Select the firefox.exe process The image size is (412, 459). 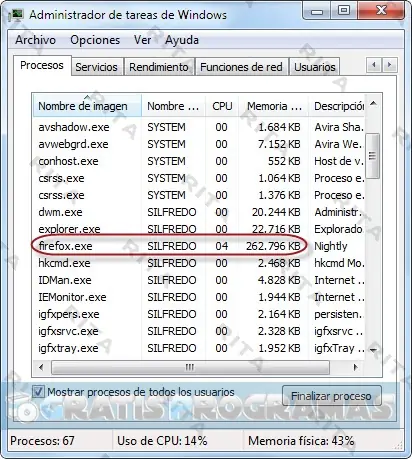tap(199, 246)
